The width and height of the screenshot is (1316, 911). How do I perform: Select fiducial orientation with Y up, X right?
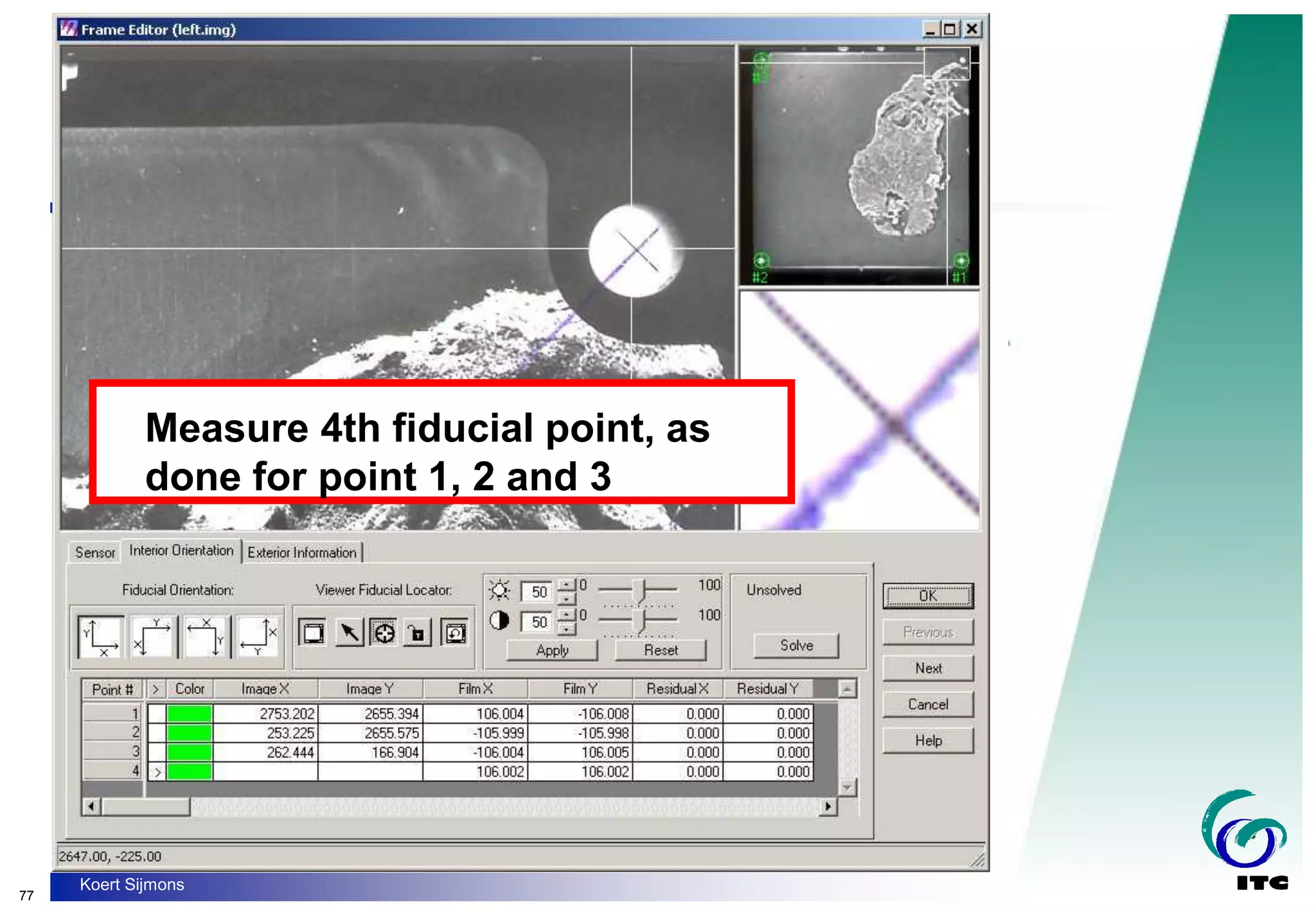101,636
